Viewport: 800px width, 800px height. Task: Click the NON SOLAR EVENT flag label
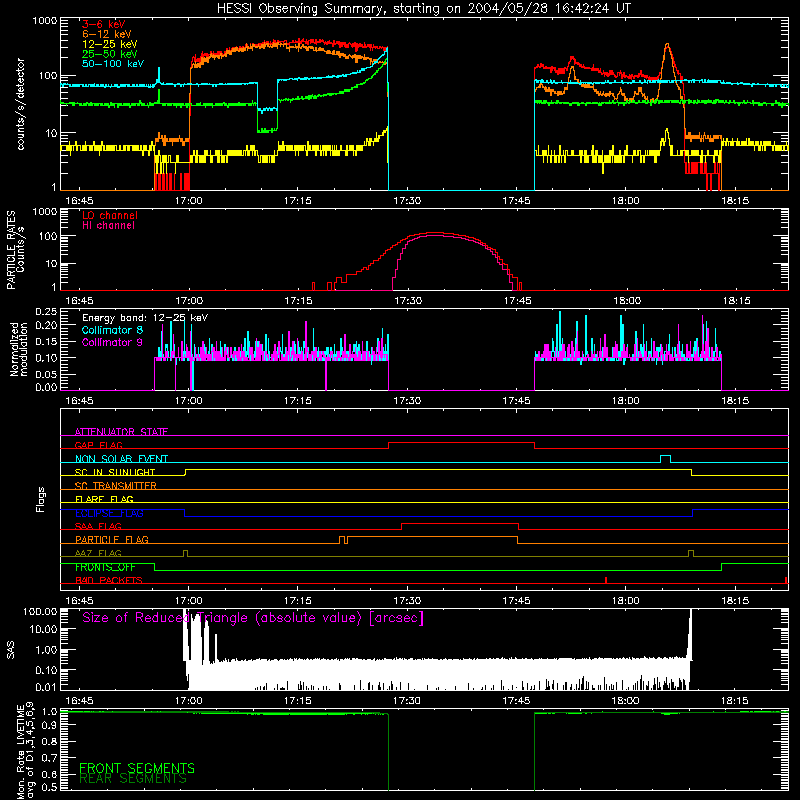pyautogui.click(x=121, y=459)
